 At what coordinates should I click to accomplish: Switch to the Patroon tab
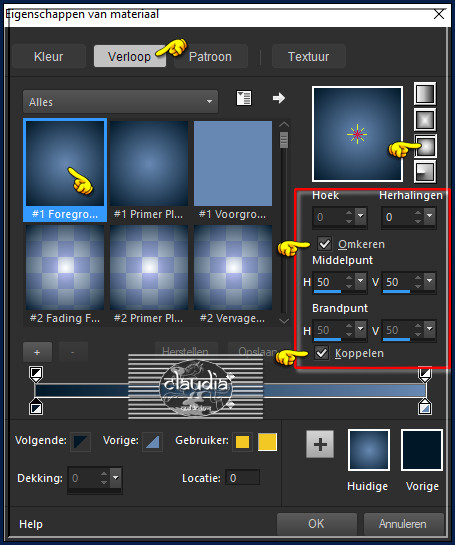click(210, 56)
